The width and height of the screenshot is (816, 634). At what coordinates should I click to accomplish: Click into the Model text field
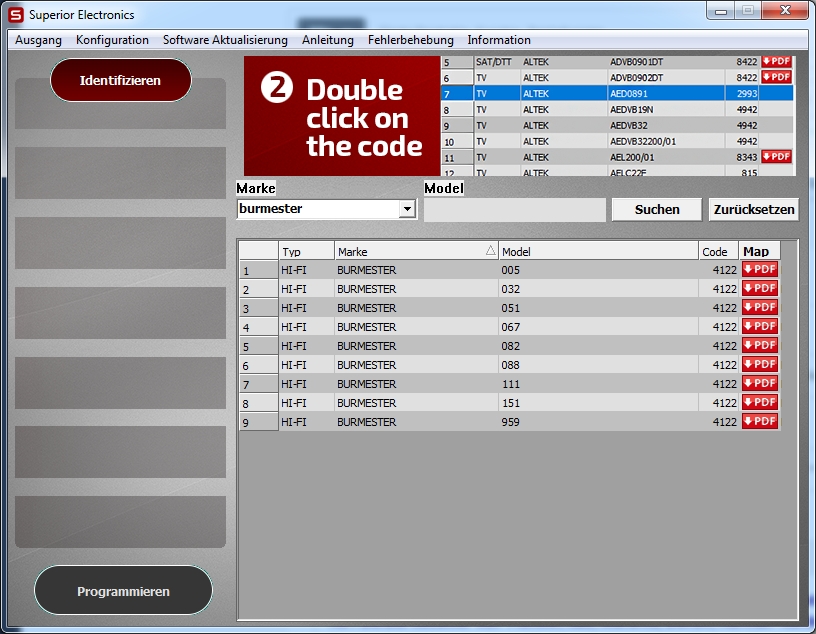514,210
